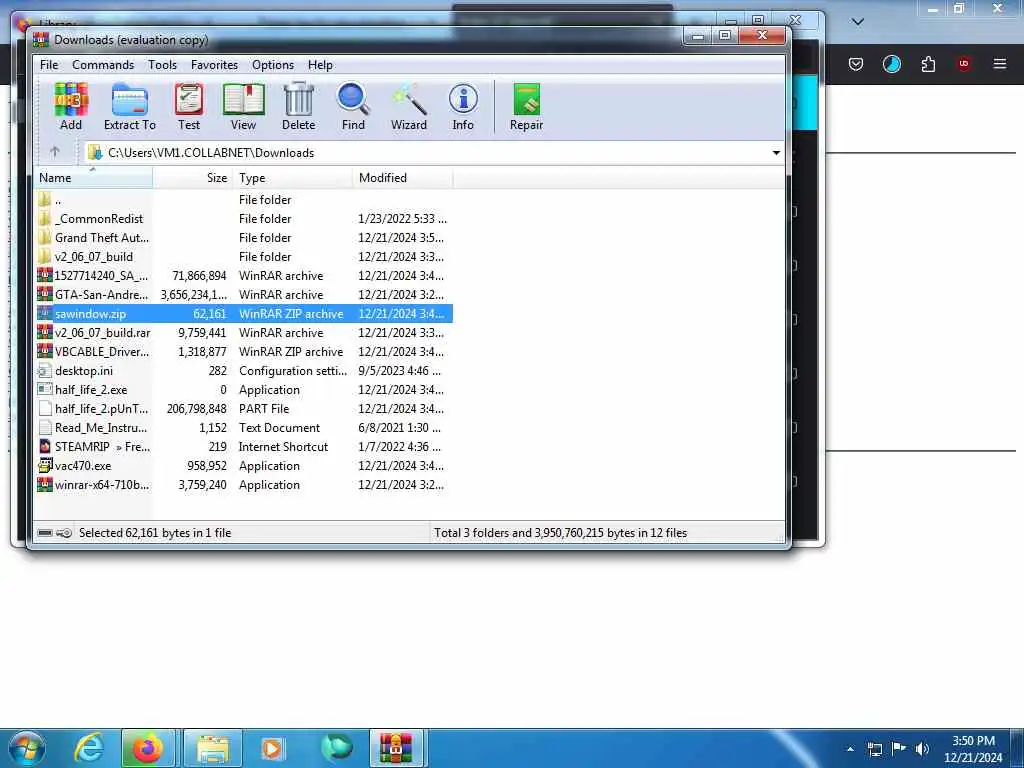1024x768 pixels.
Task: Open the Find magnifier tool
Action: (x=353, y=106)
